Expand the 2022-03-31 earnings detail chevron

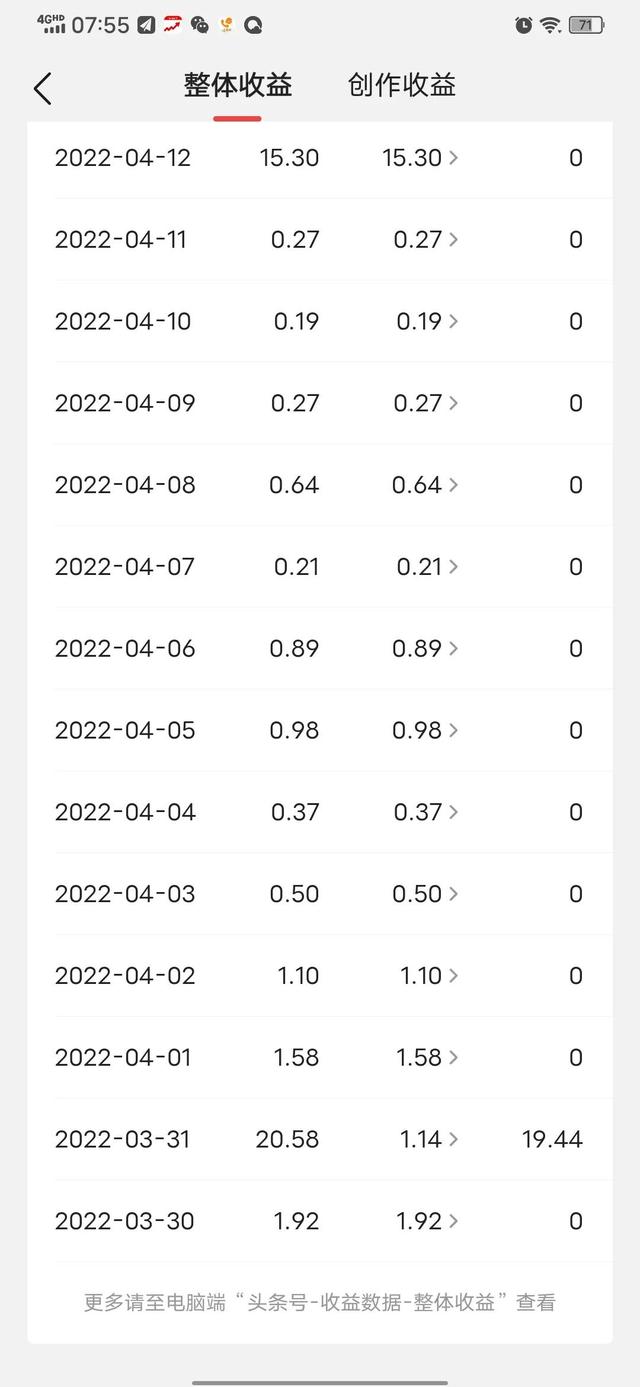coord(454,1139)
